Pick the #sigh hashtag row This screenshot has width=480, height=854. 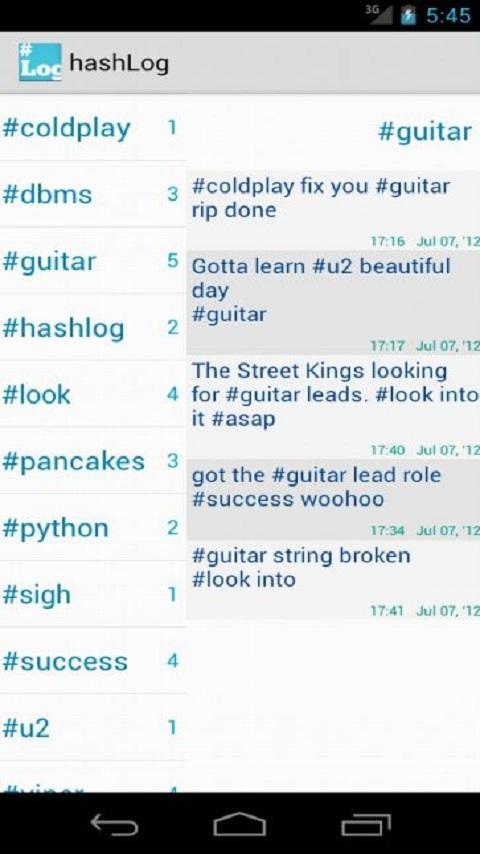pos(93,594)
